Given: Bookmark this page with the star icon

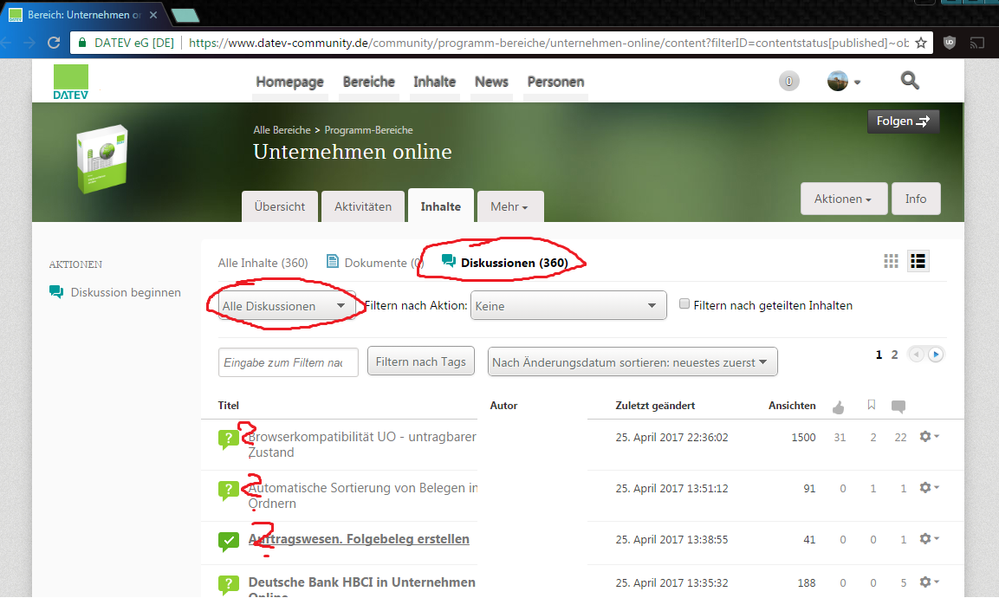Looking at the screenshot, I should (921, 43).
